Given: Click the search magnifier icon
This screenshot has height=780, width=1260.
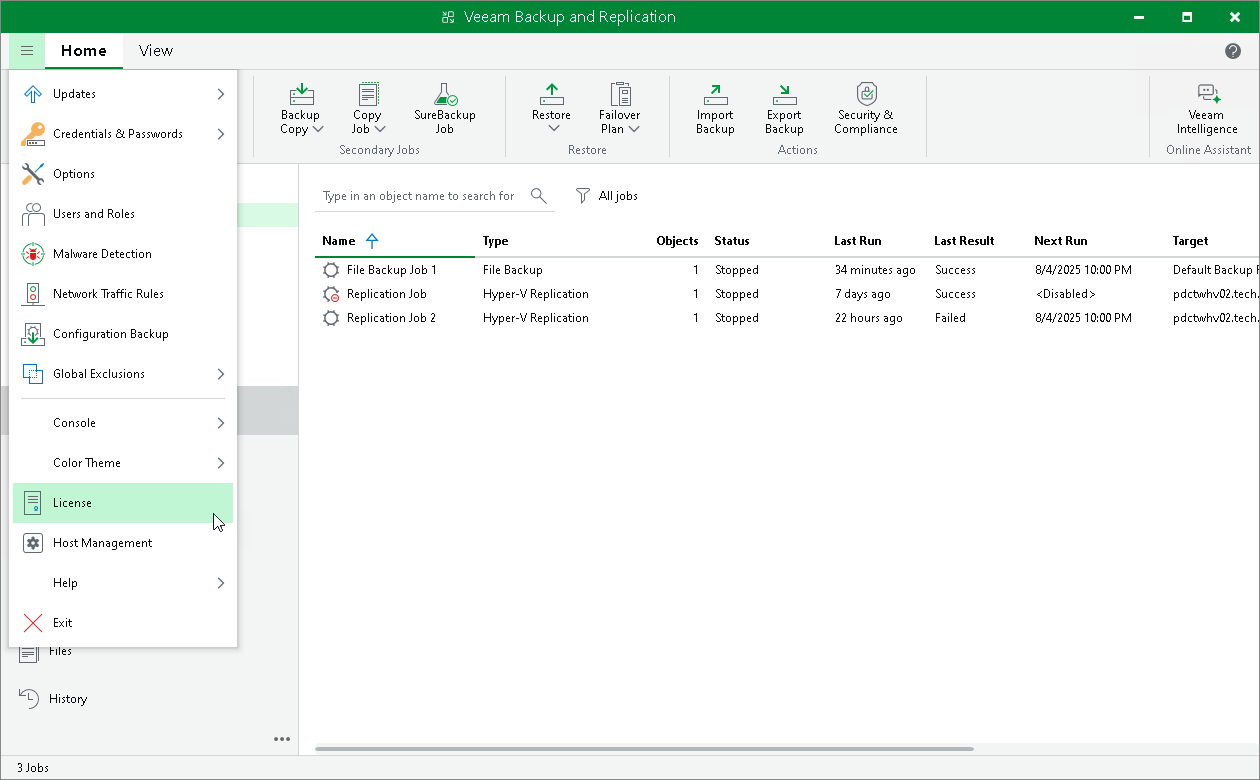Looking at the screenshot, I should pos(539,196).
